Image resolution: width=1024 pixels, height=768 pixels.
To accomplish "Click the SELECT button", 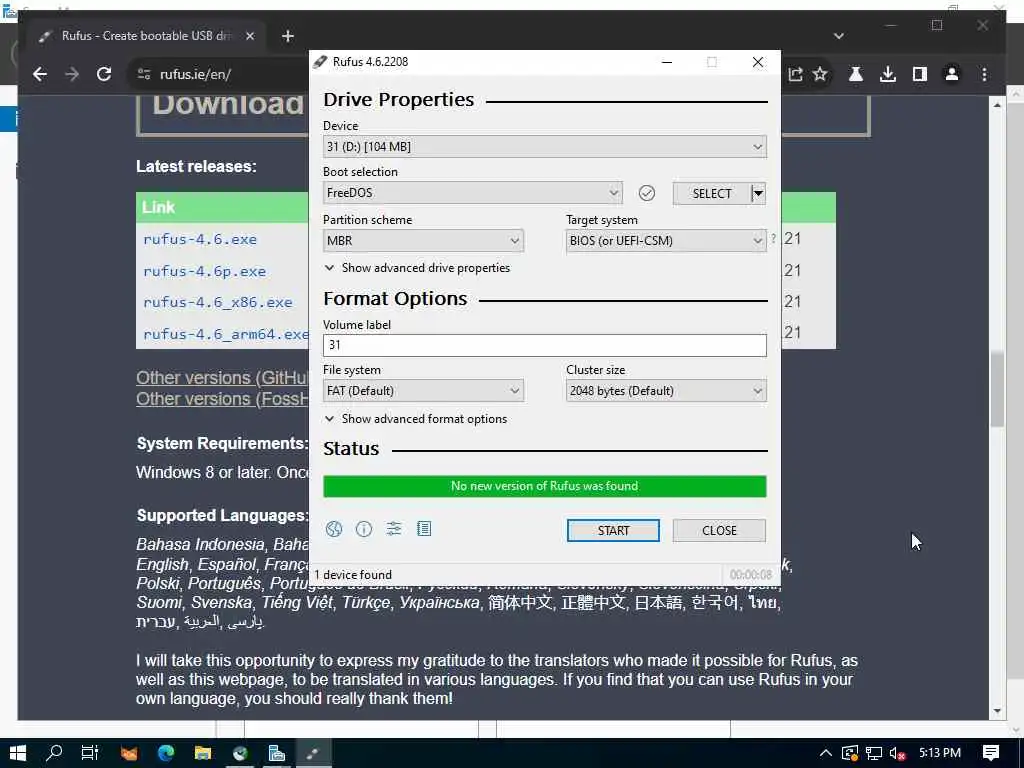I will (712, 193).
